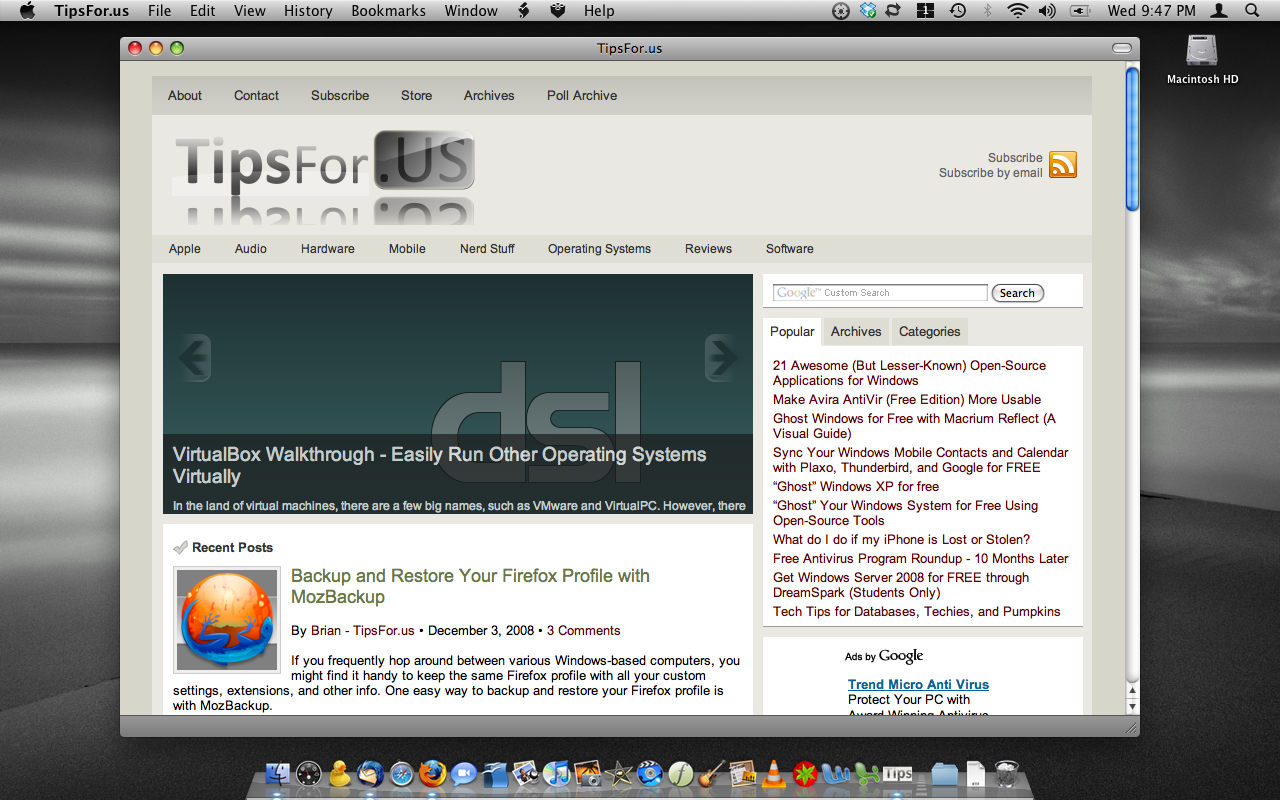Launch iTunes music note icon in Dock

tap(557, 773)
